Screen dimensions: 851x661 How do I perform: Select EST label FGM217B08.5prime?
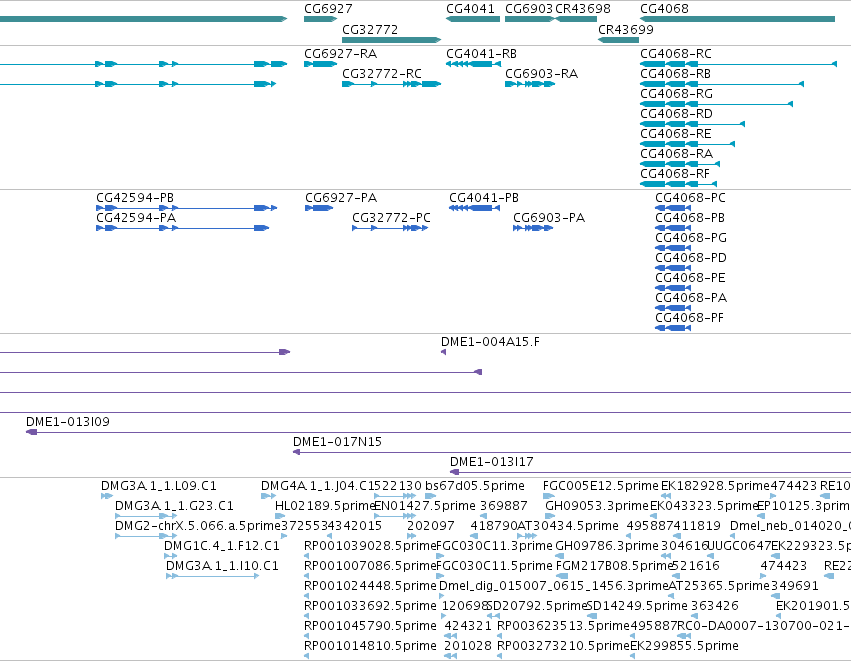[x=615, y=566]
